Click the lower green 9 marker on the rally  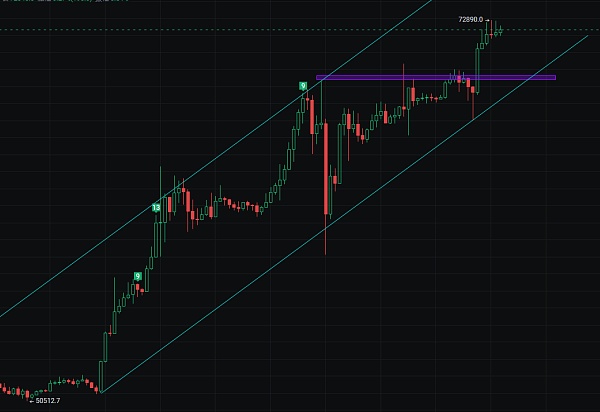(138, 276)
